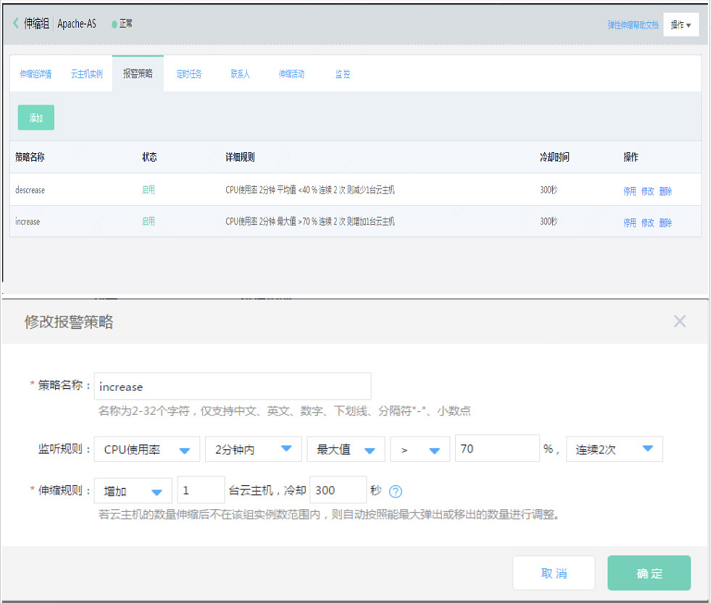Click the 详细规则 column header
This screenshot has height=603, width=711.
tap(240, 157)
